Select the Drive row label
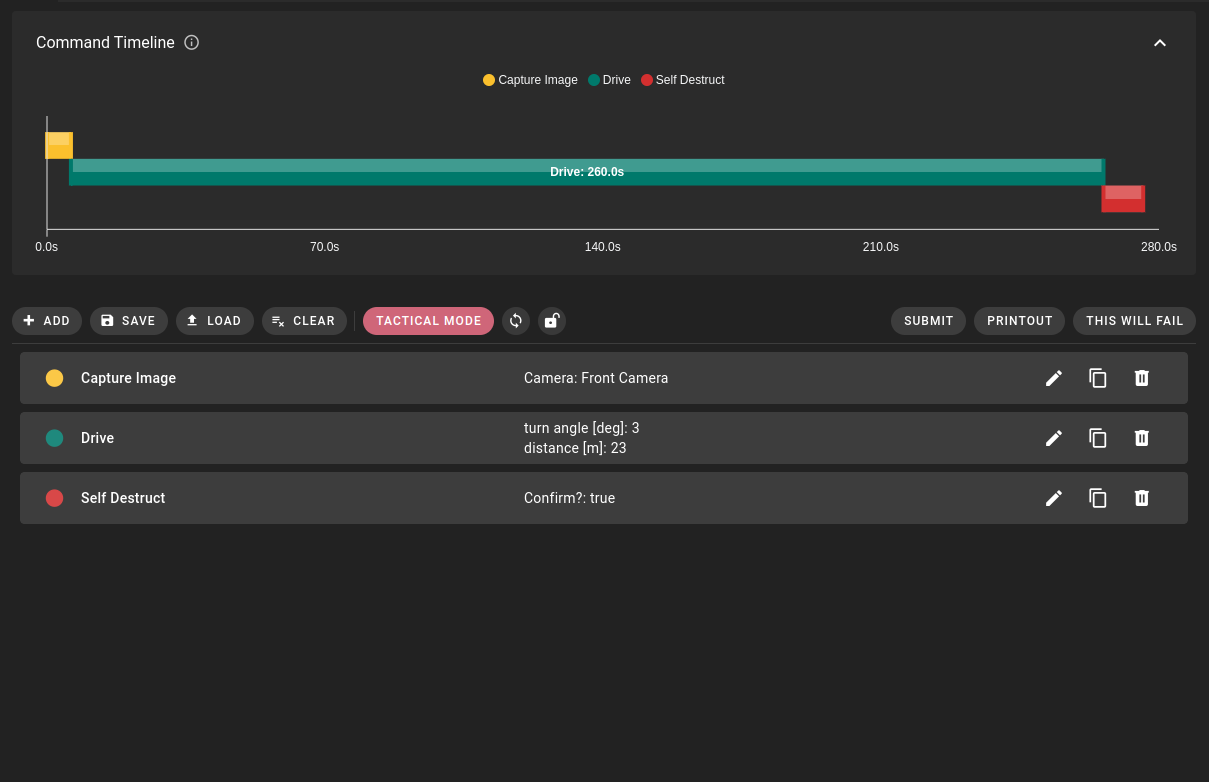 pyautogui.click(x=97, y=438)
